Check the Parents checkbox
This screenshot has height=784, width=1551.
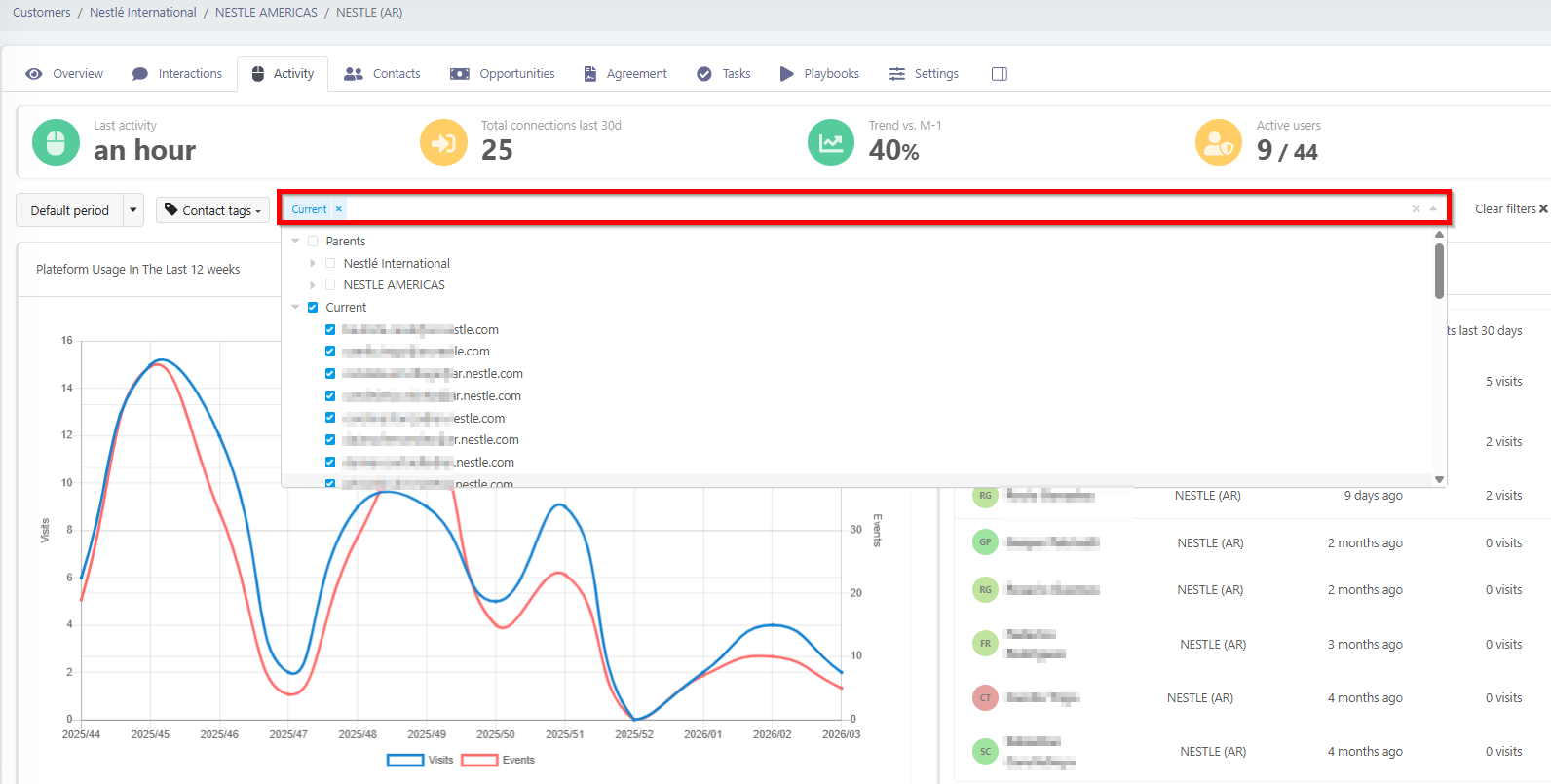[x=313, y=242]
